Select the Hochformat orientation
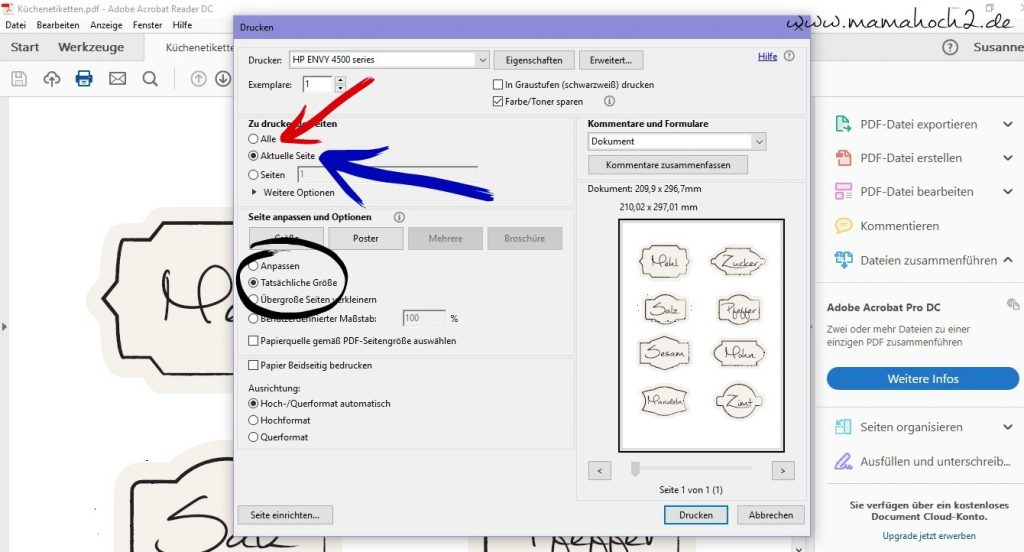This screenshot has width=1024, height=552. point(253,421)
